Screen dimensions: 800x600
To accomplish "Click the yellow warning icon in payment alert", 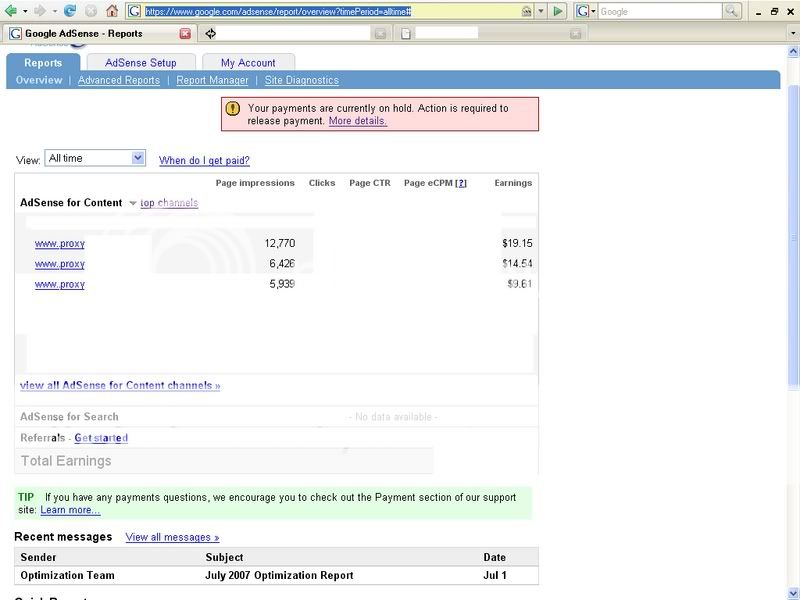I will pos(233,108).
